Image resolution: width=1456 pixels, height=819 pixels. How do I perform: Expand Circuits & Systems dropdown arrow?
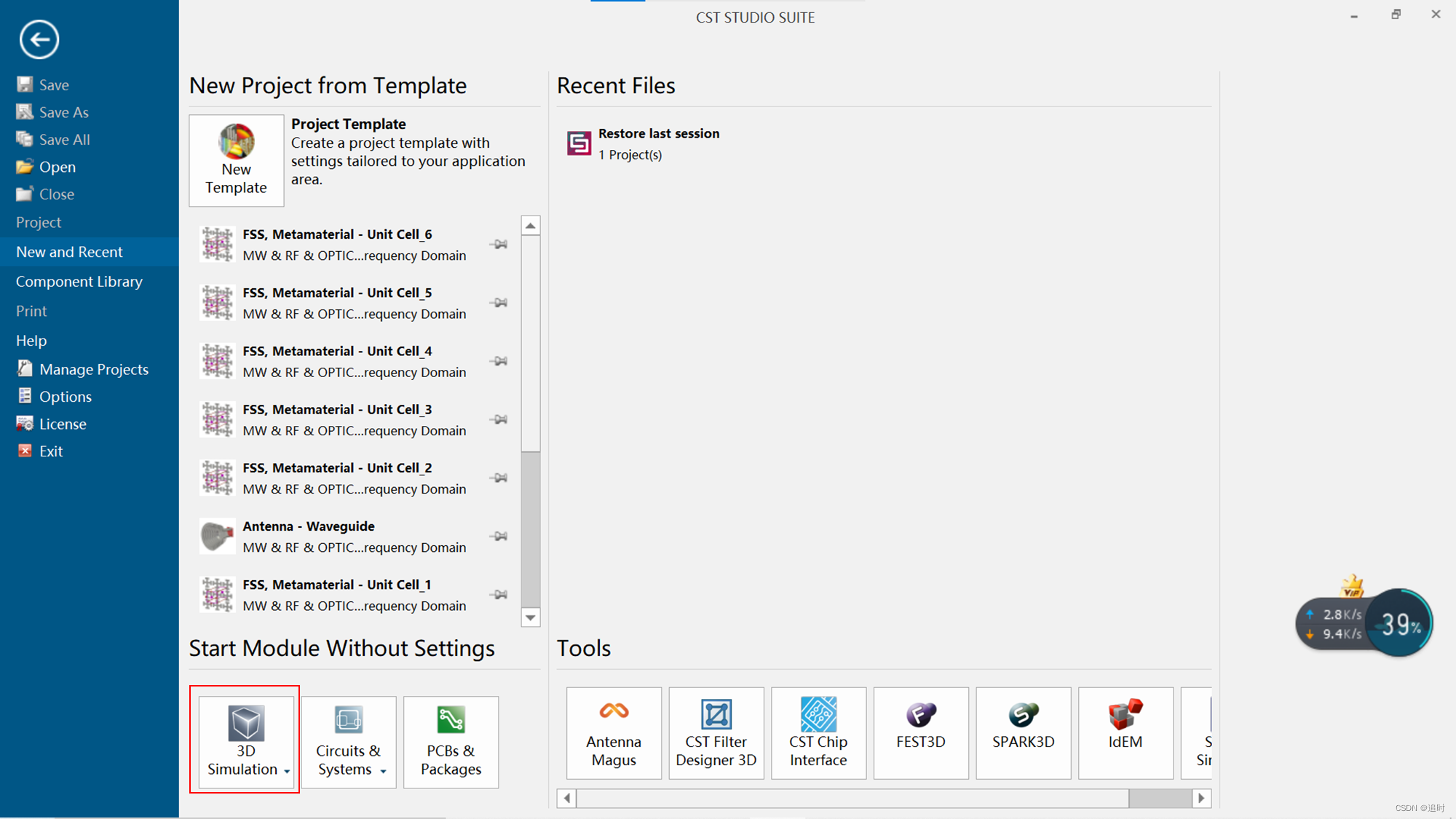click(383, 771)
